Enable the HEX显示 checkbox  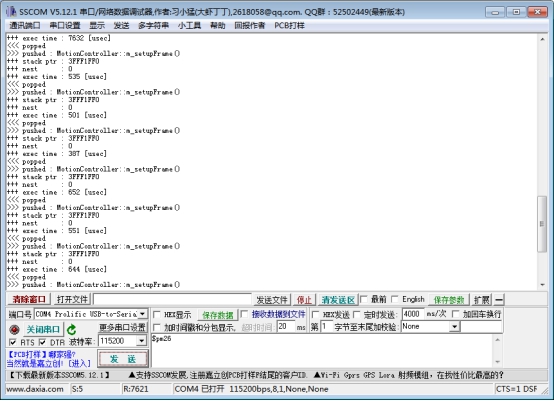point(157,314)
